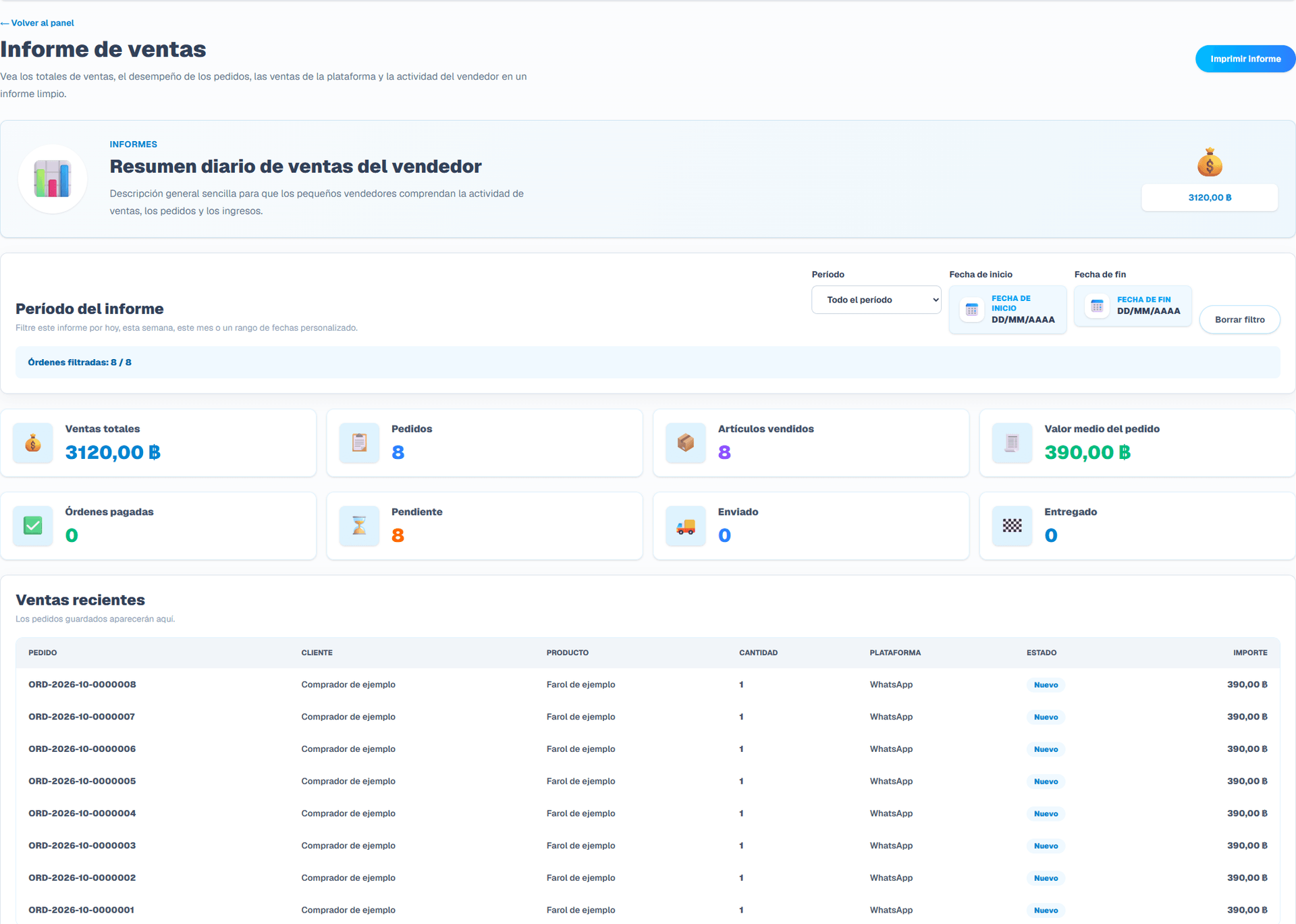Click the ESTADO column header
This screenshot has height=924, width=1296.
click(1042, 653)
